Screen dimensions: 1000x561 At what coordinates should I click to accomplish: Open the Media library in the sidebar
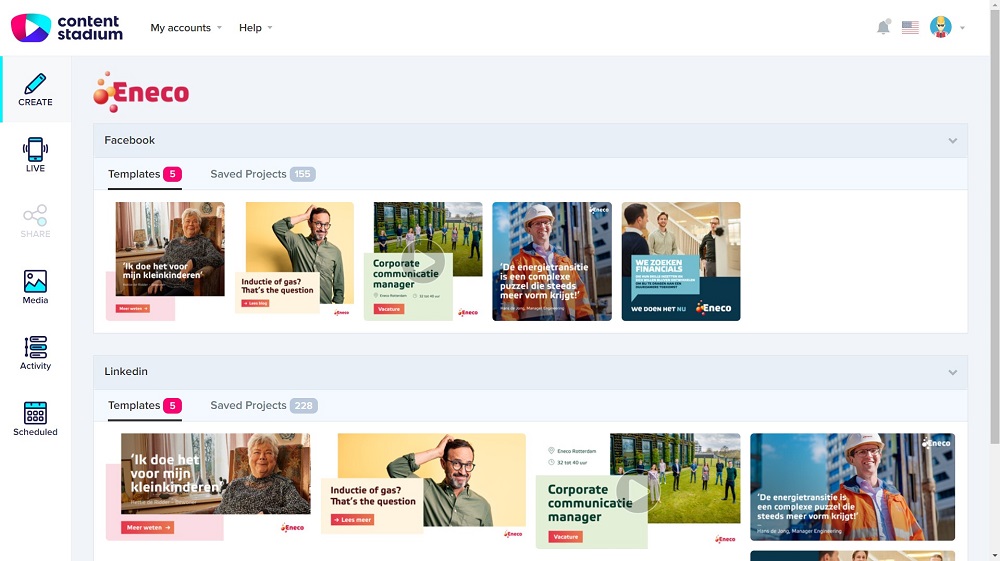pos(36,287)
